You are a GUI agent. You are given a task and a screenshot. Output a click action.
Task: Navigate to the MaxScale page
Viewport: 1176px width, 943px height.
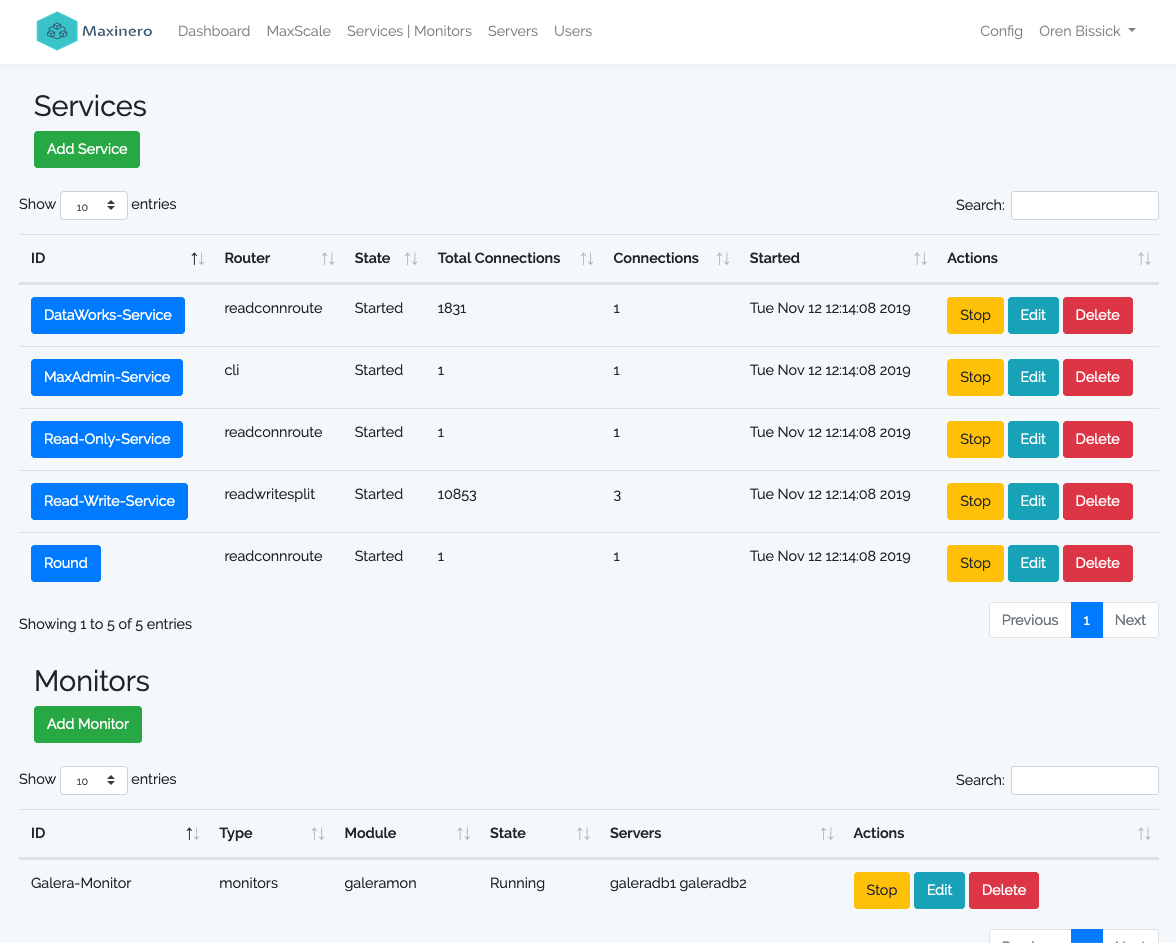point(298,31)
